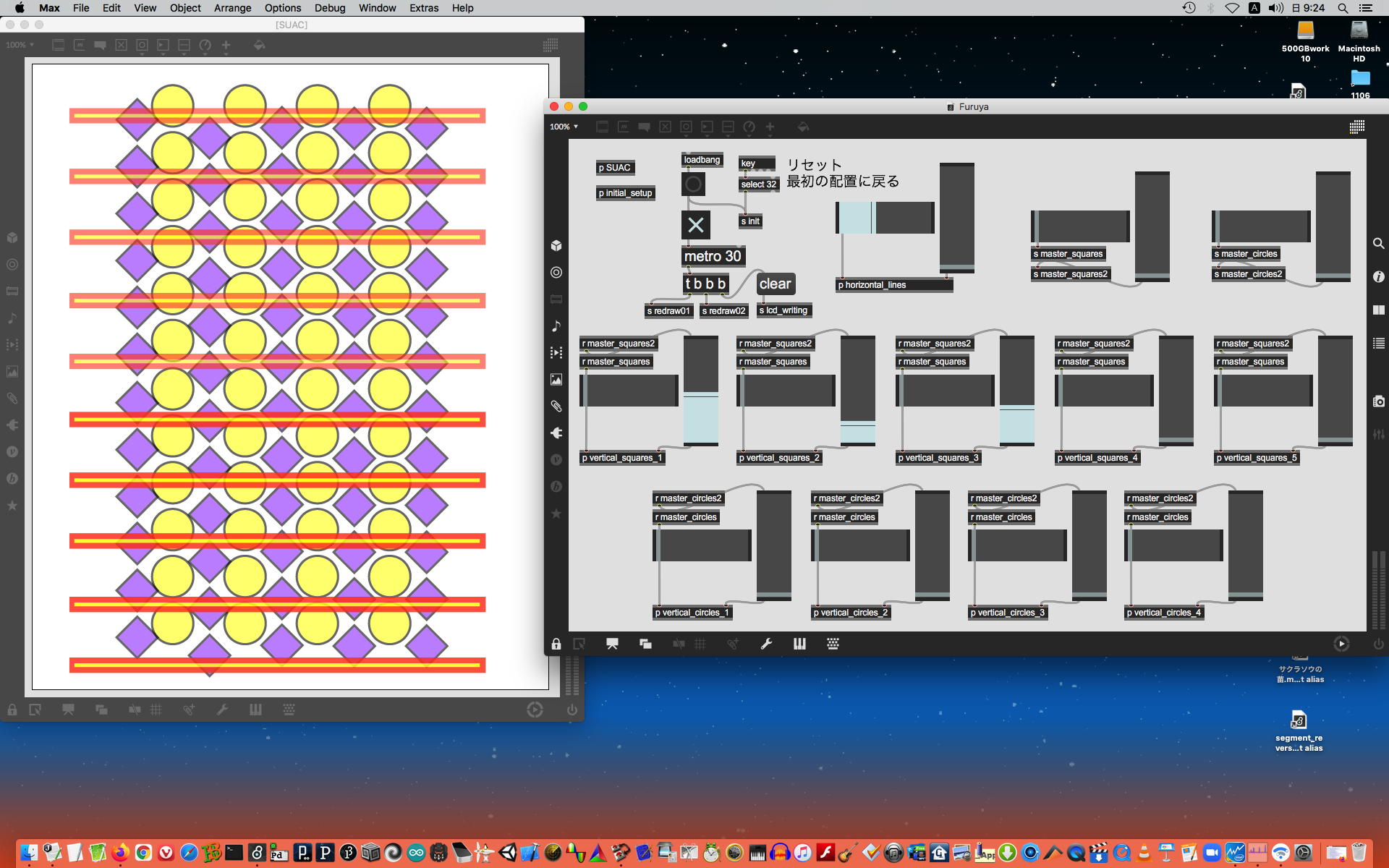Open the audio note sidebar icon
The image size is (1389, 868).
point(556,326)
